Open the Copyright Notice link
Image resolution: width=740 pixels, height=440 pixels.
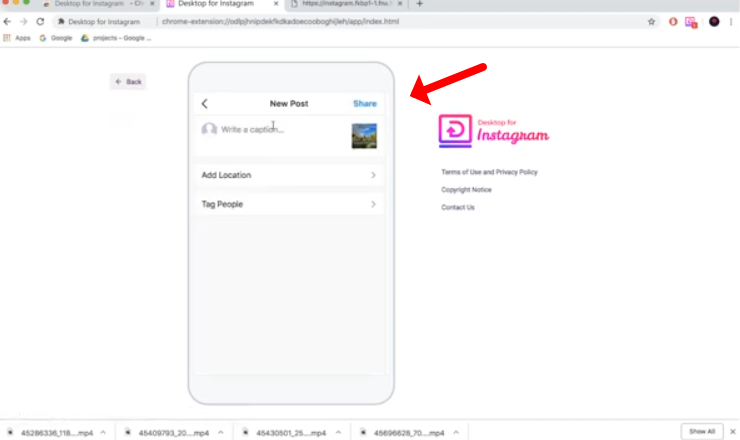coord(466,190)
